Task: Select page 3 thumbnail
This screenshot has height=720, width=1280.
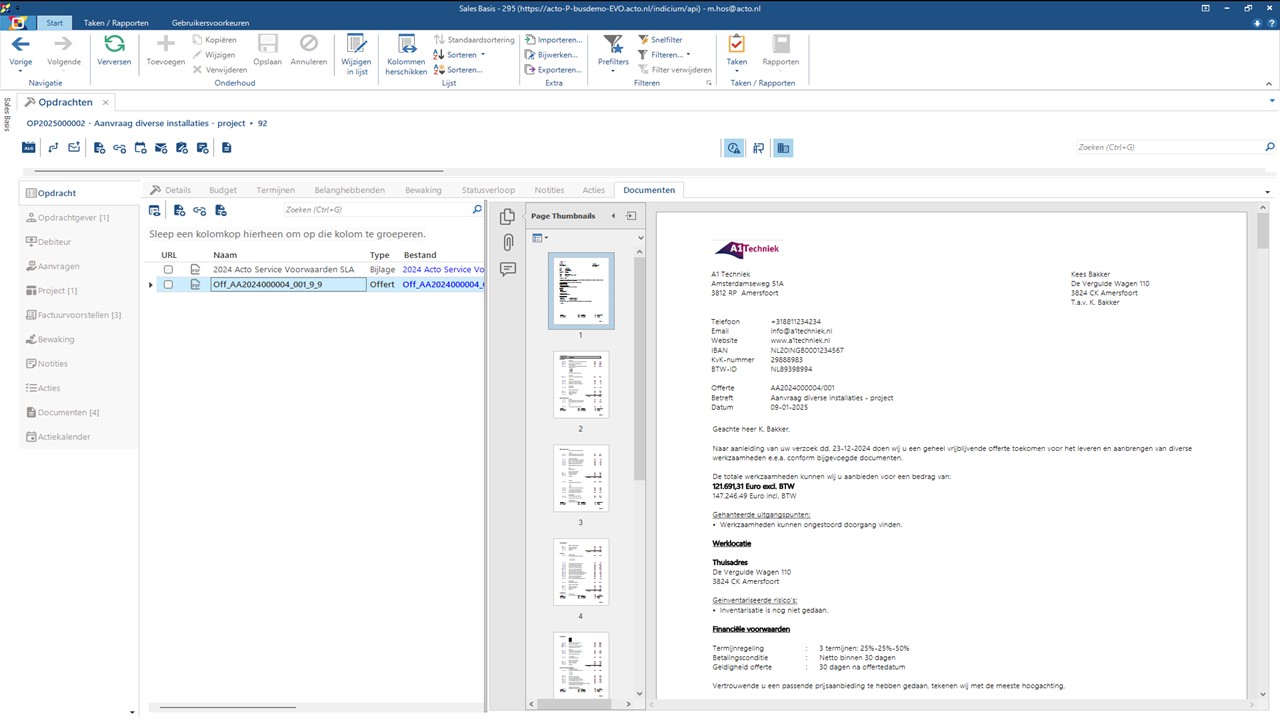Action: coord(580,478)
